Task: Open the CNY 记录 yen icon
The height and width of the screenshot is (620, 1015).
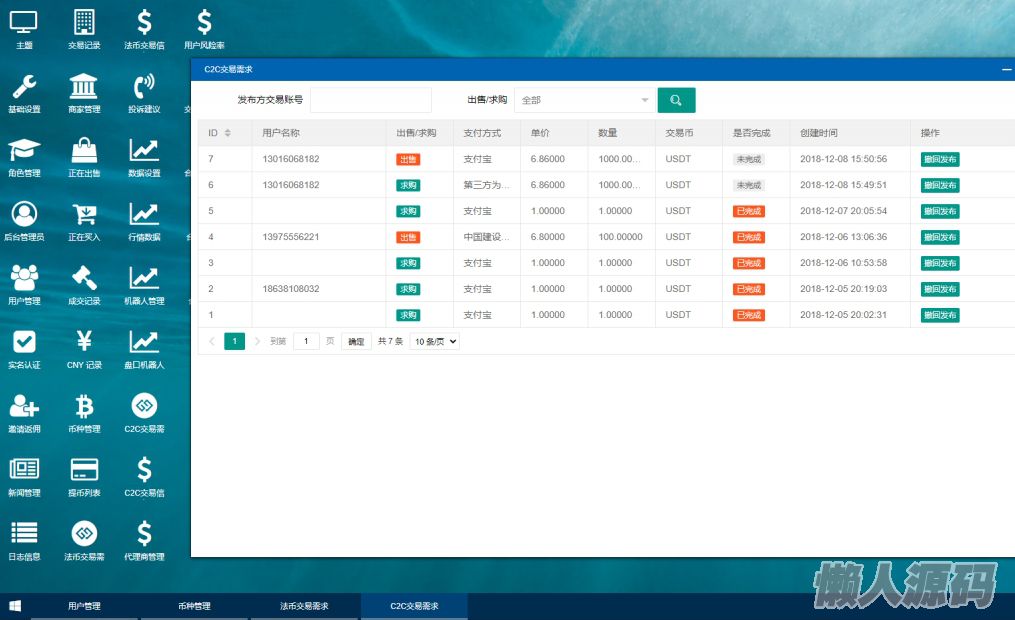Action: (84, 343)
